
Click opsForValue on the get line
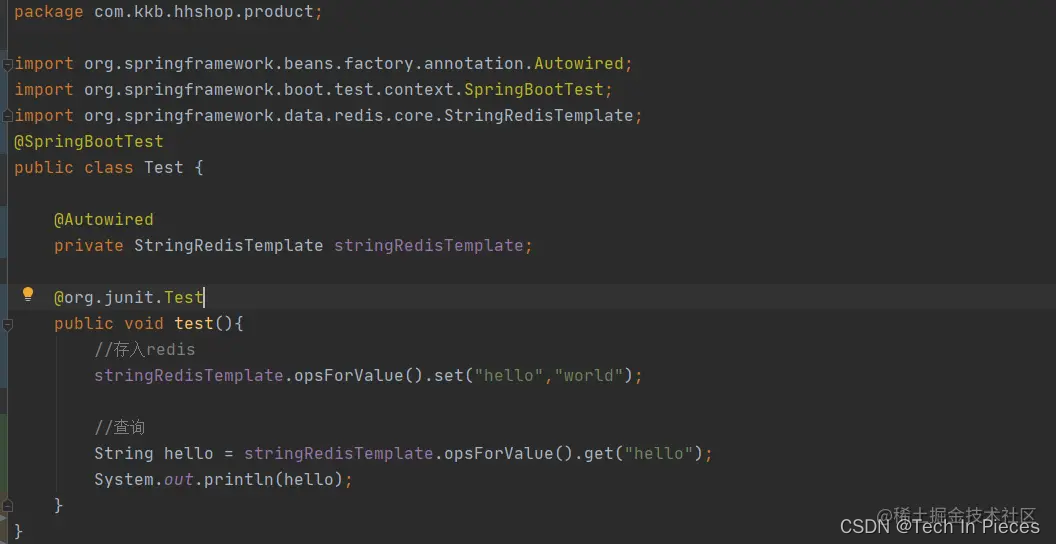click(x=499, y=454)
